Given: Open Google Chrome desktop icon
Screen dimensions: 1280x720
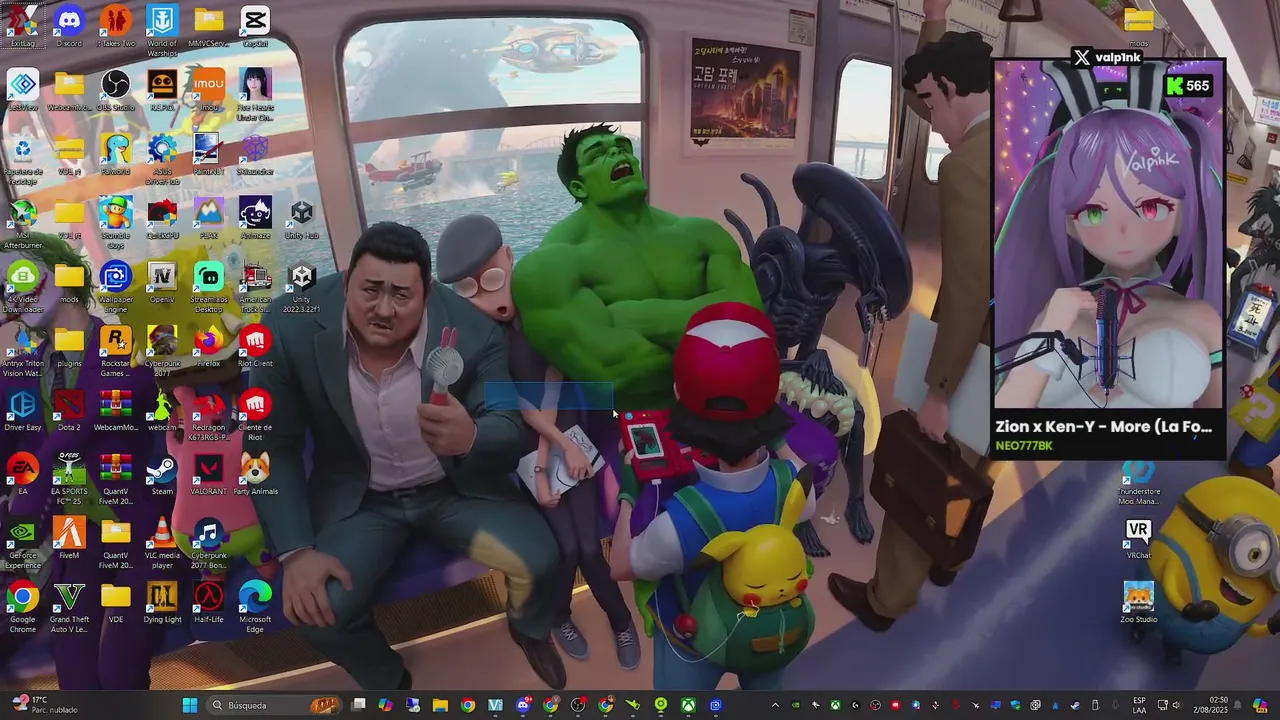Looking at the screenshot, I should tap(22, 608).
